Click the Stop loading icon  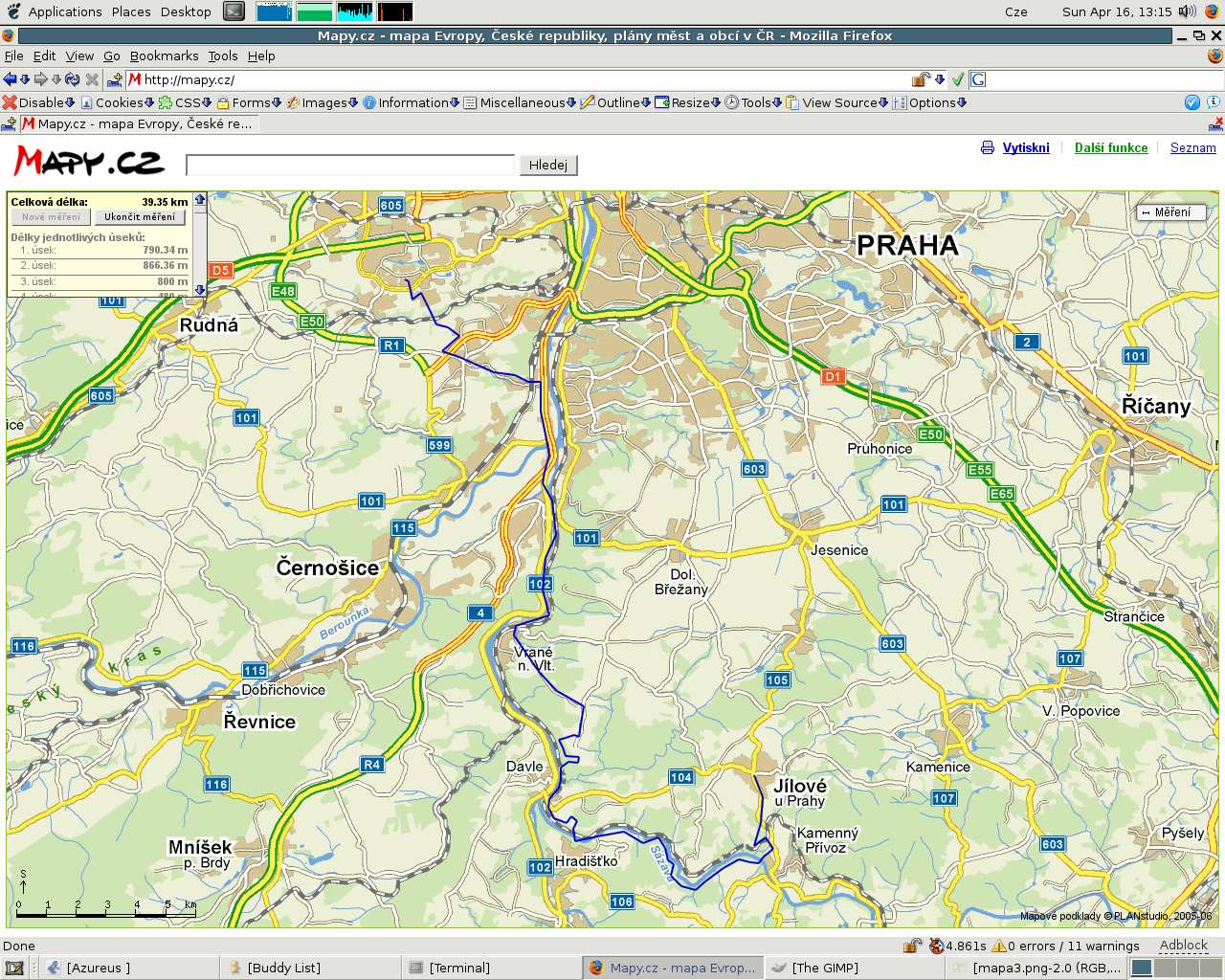[92, 79]
